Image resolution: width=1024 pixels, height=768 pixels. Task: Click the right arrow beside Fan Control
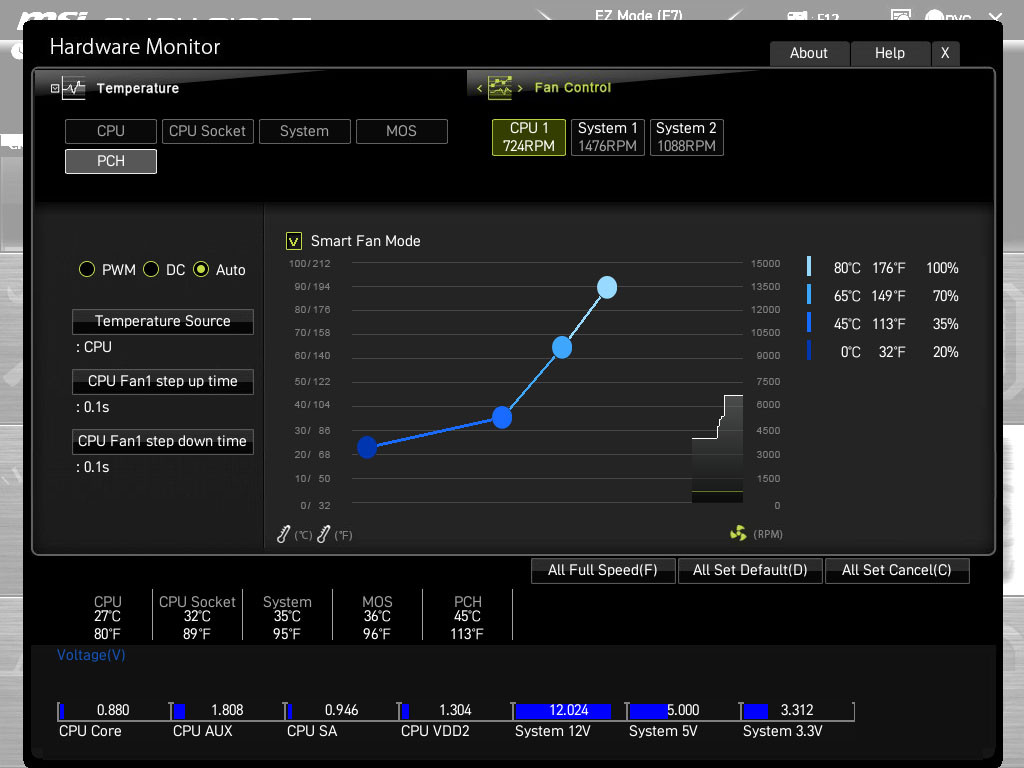(x=520, y=88)
